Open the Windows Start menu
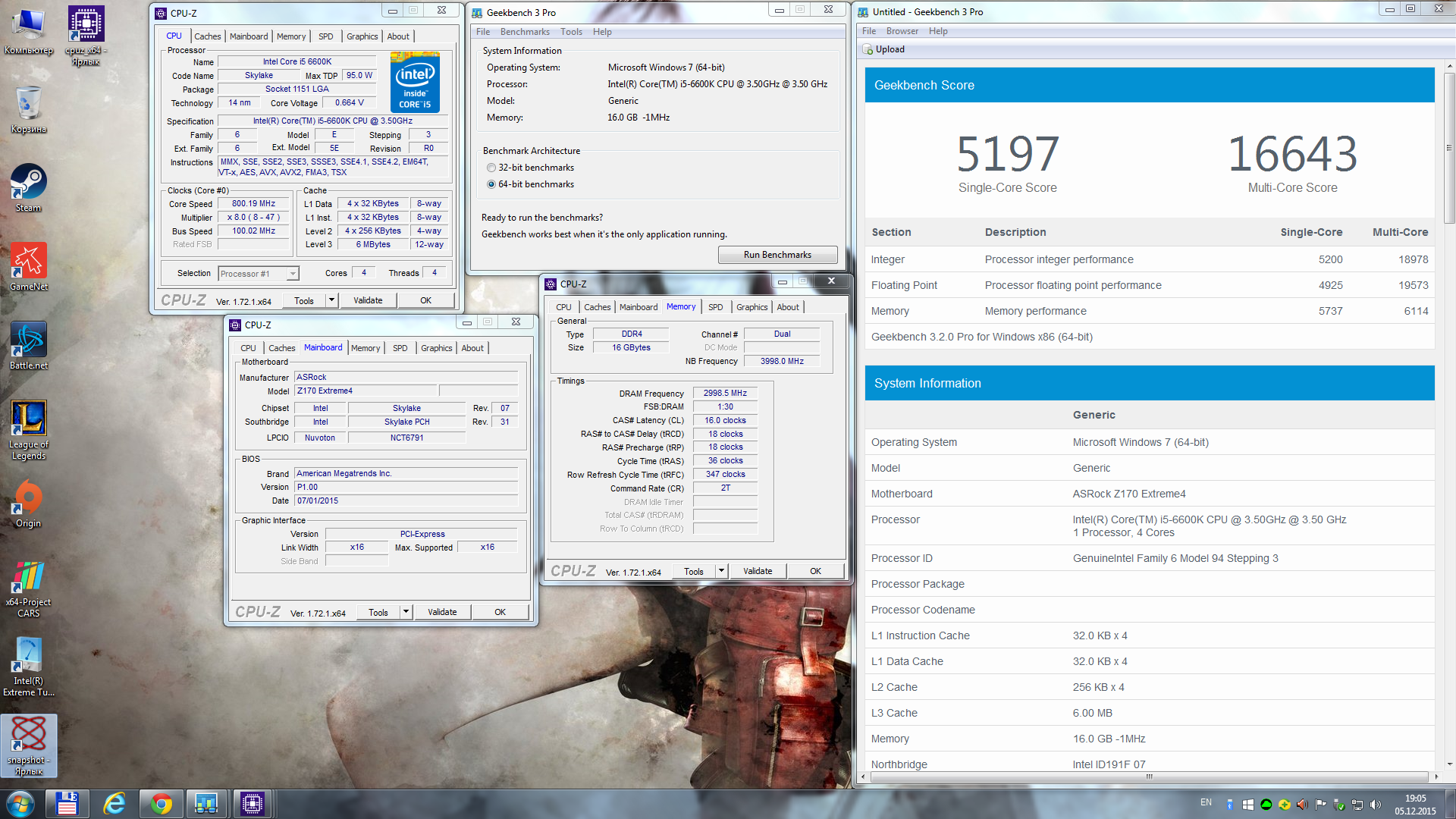 click(x=20, y=803)
